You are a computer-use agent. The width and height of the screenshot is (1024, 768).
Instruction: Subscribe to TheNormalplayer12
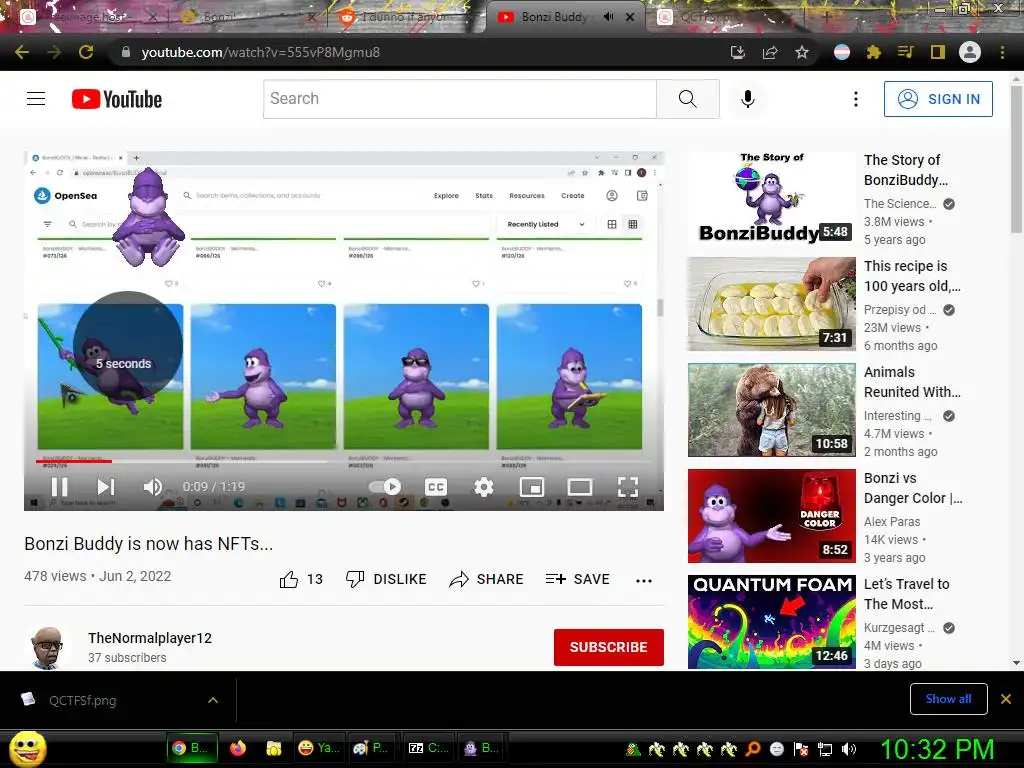click(x=609, y=647)
